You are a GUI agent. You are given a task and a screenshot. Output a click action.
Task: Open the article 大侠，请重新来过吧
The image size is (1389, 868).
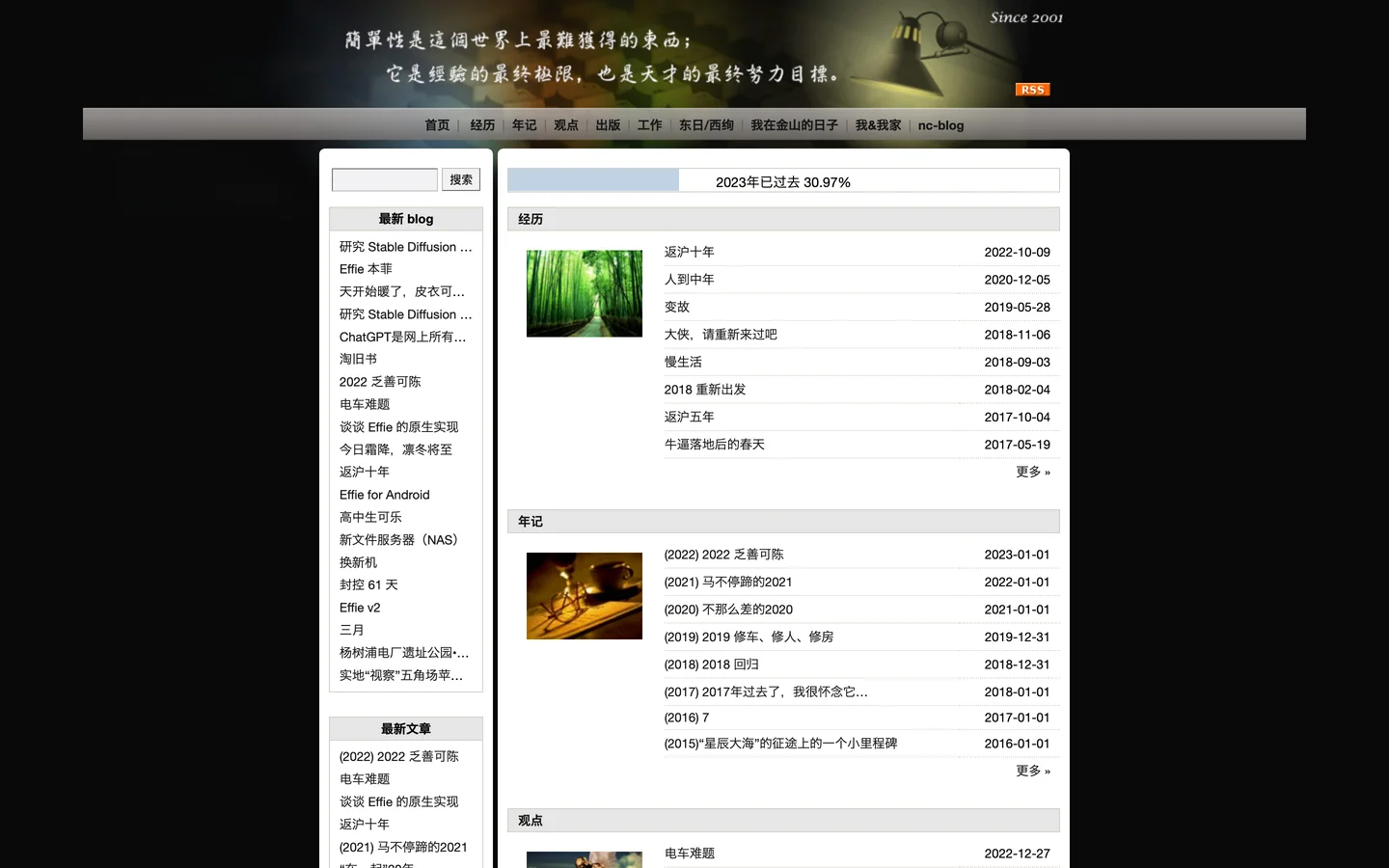pos(721,335)
